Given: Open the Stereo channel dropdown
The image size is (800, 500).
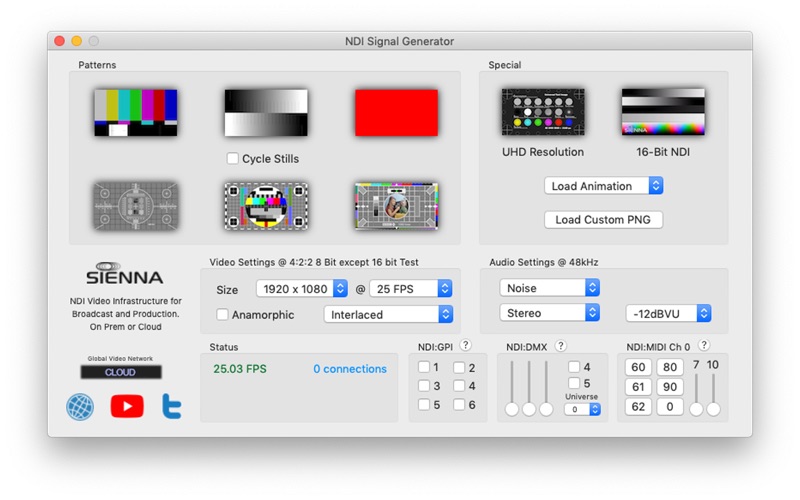Looking at the screenshot, I should point(549,313).
